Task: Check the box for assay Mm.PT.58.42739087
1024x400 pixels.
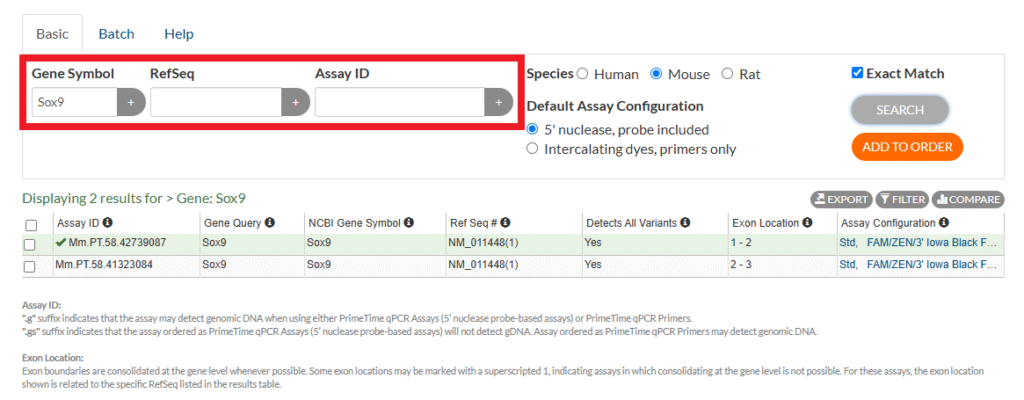Action: pyautogui.click(x=30, y=243)
